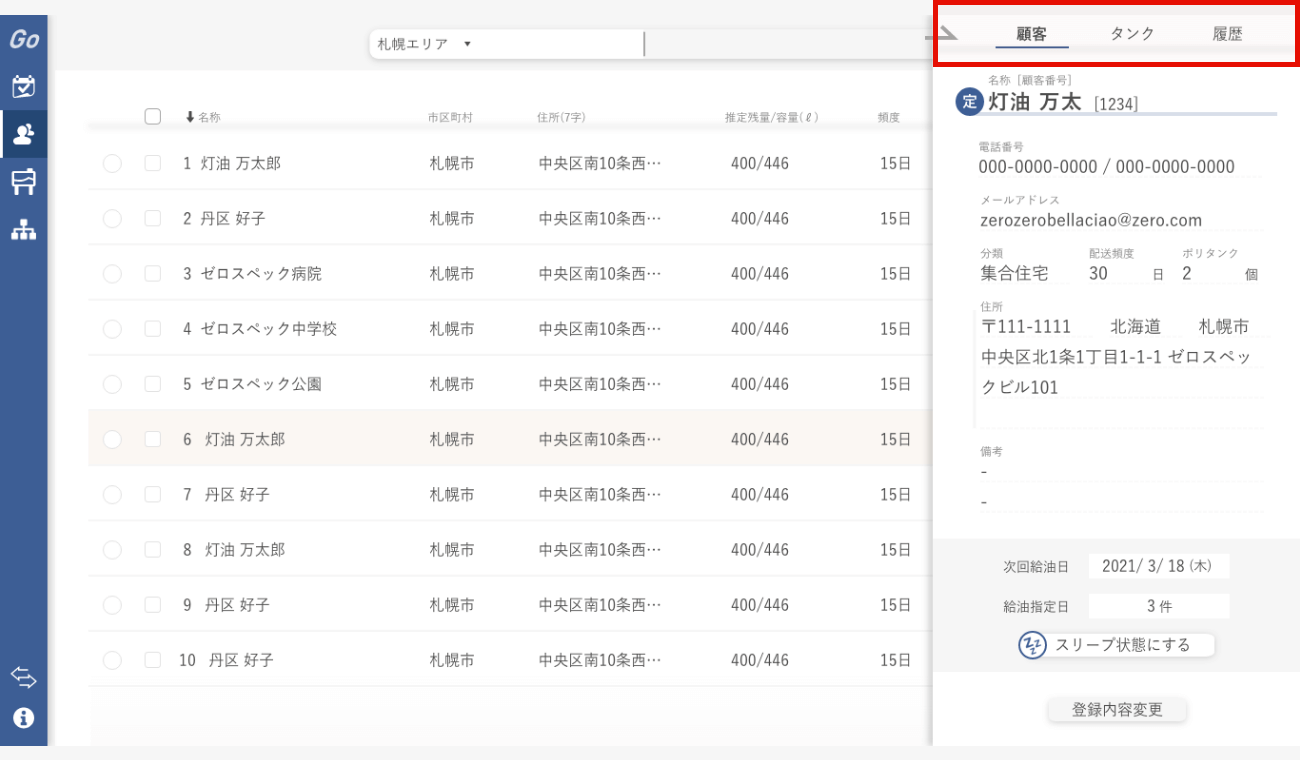Click the 市区町村 column header
This screenshot has width=1300, height=760.
coord(450,117)
